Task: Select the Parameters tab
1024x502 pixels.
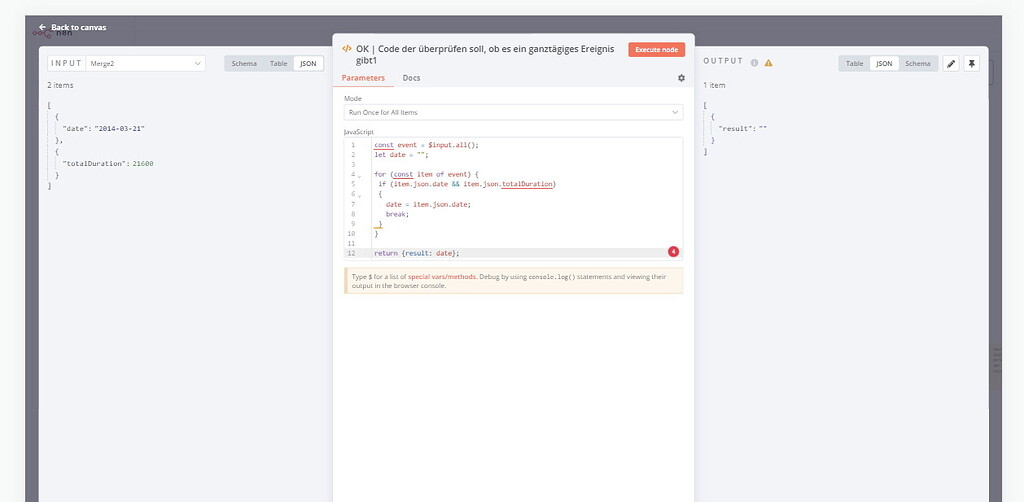Action: pyautogui.click(x=362, y=78)
